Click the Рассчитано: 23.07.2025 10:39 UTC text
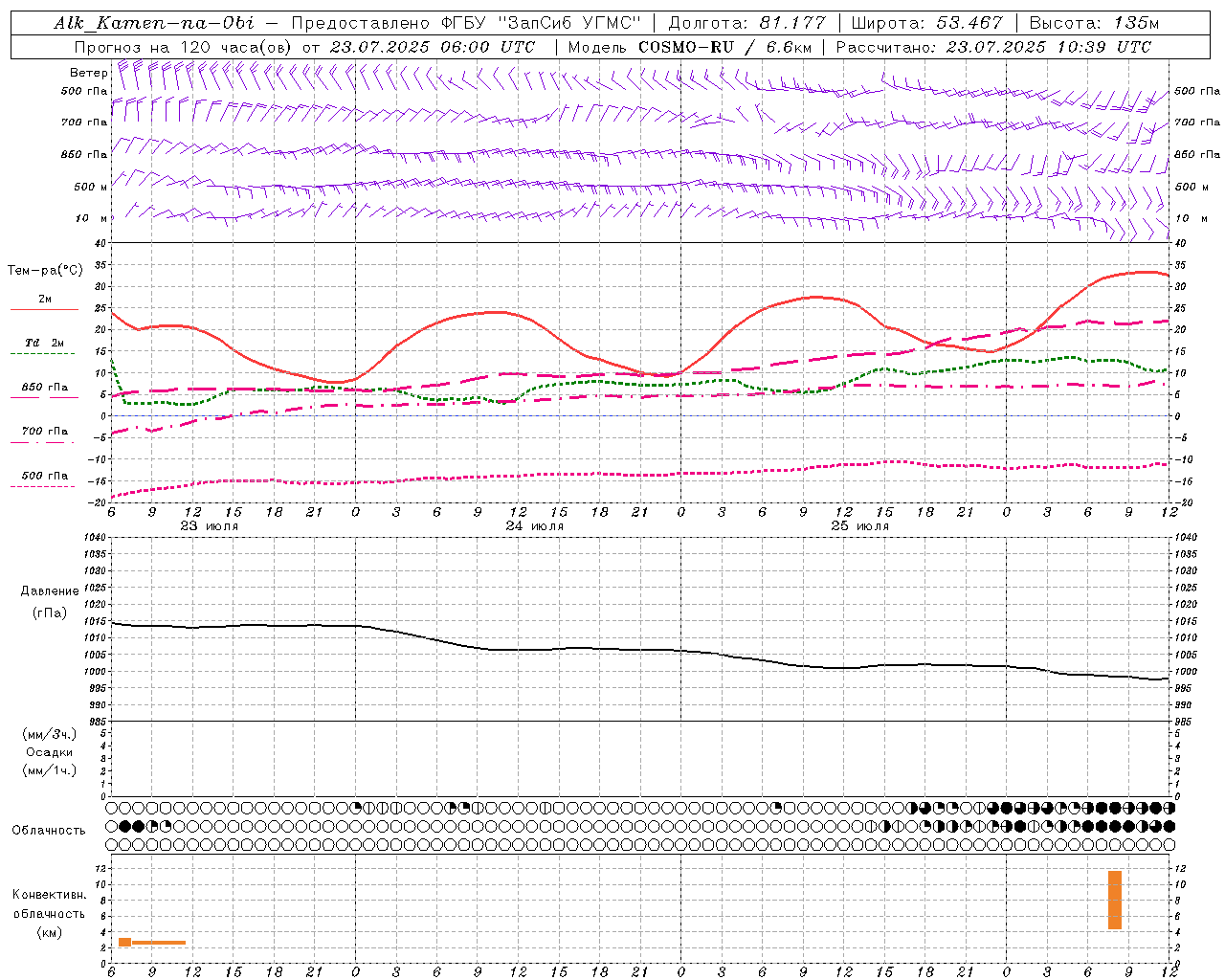This screenshot has width=1225, height=980. click(993, 47)
